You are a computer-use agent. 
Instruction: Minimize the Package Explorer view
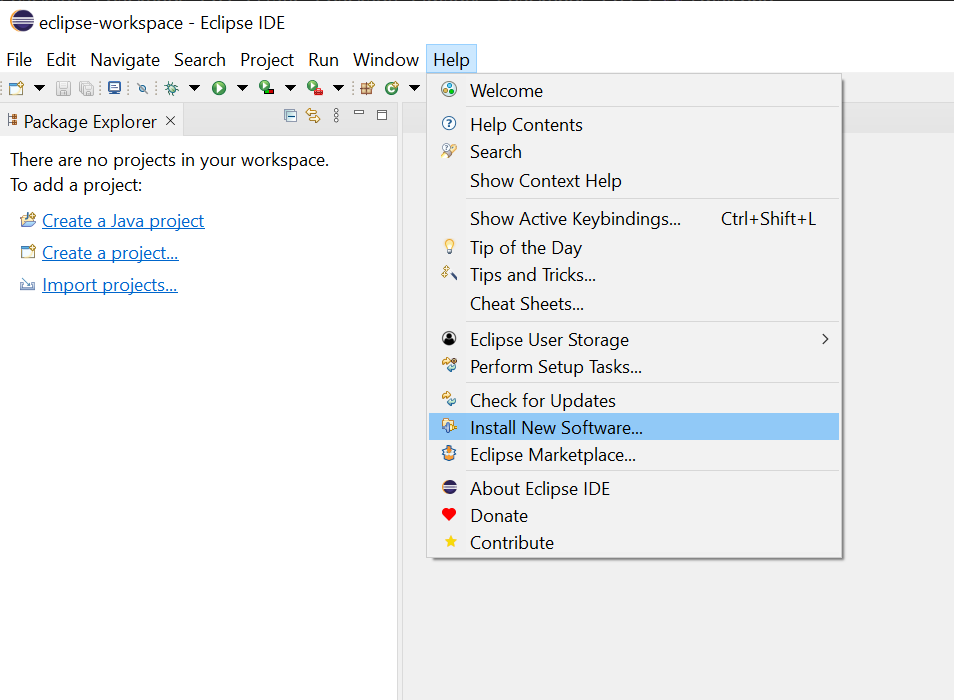click(x=359, y=113)
